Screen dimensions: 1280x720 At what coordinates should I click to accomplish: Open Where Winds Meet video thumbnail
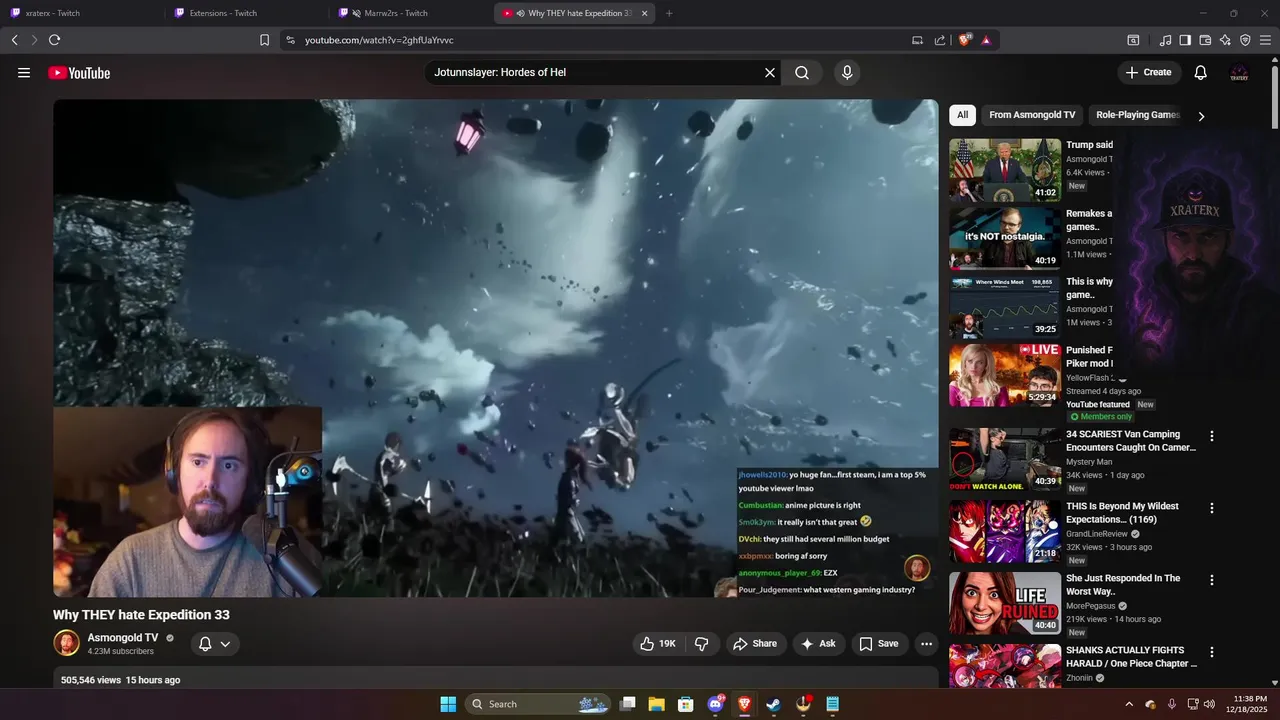(x=1005, y=307)
